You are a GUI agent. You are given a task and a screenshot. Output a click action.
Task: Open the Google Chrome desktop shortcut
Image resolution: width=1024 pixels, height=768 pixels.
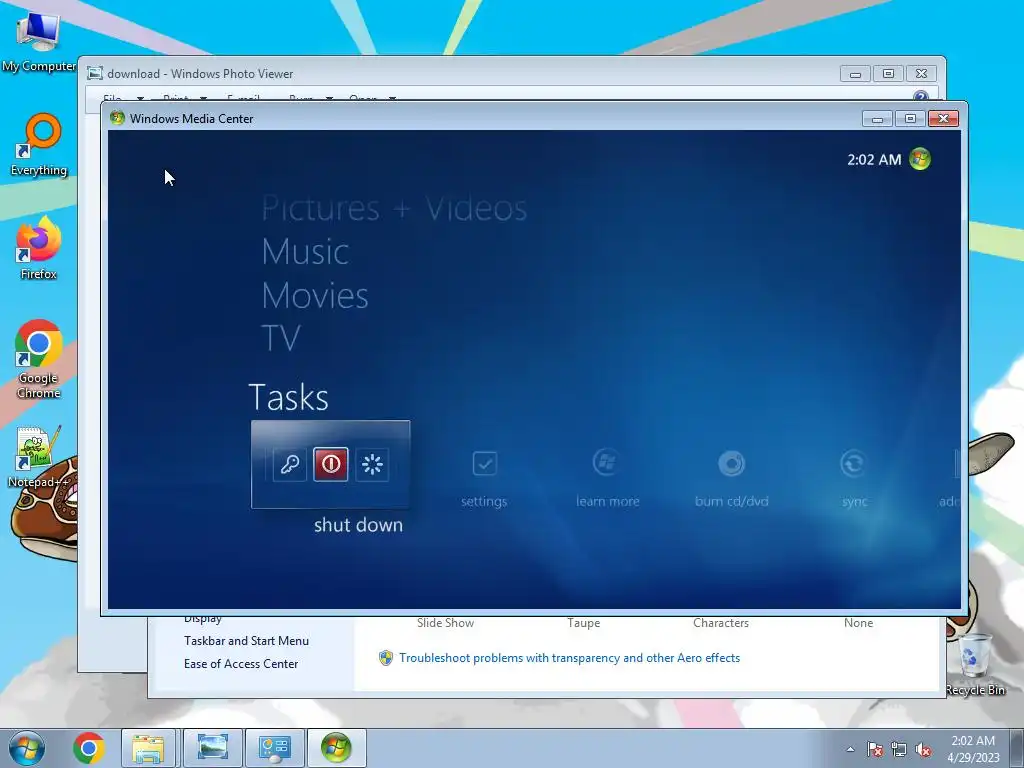click(x=39, y=359)
